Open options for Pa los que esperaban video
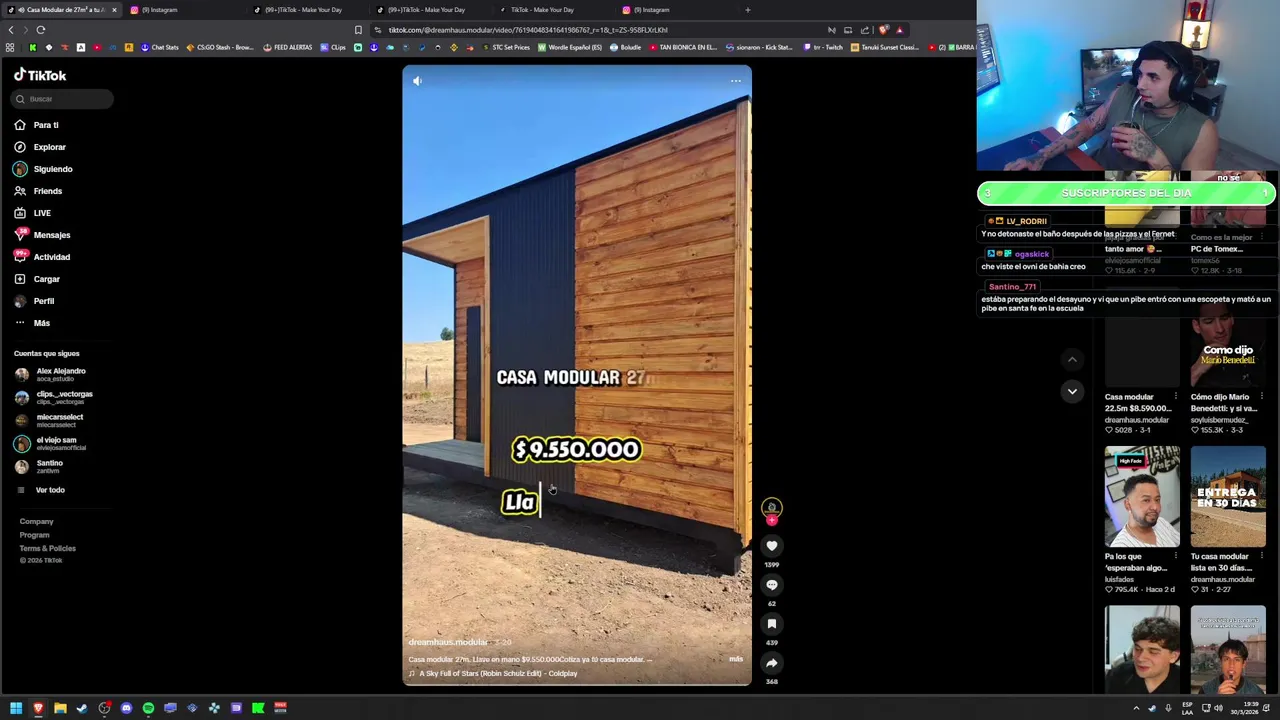 coord(1175,557)
